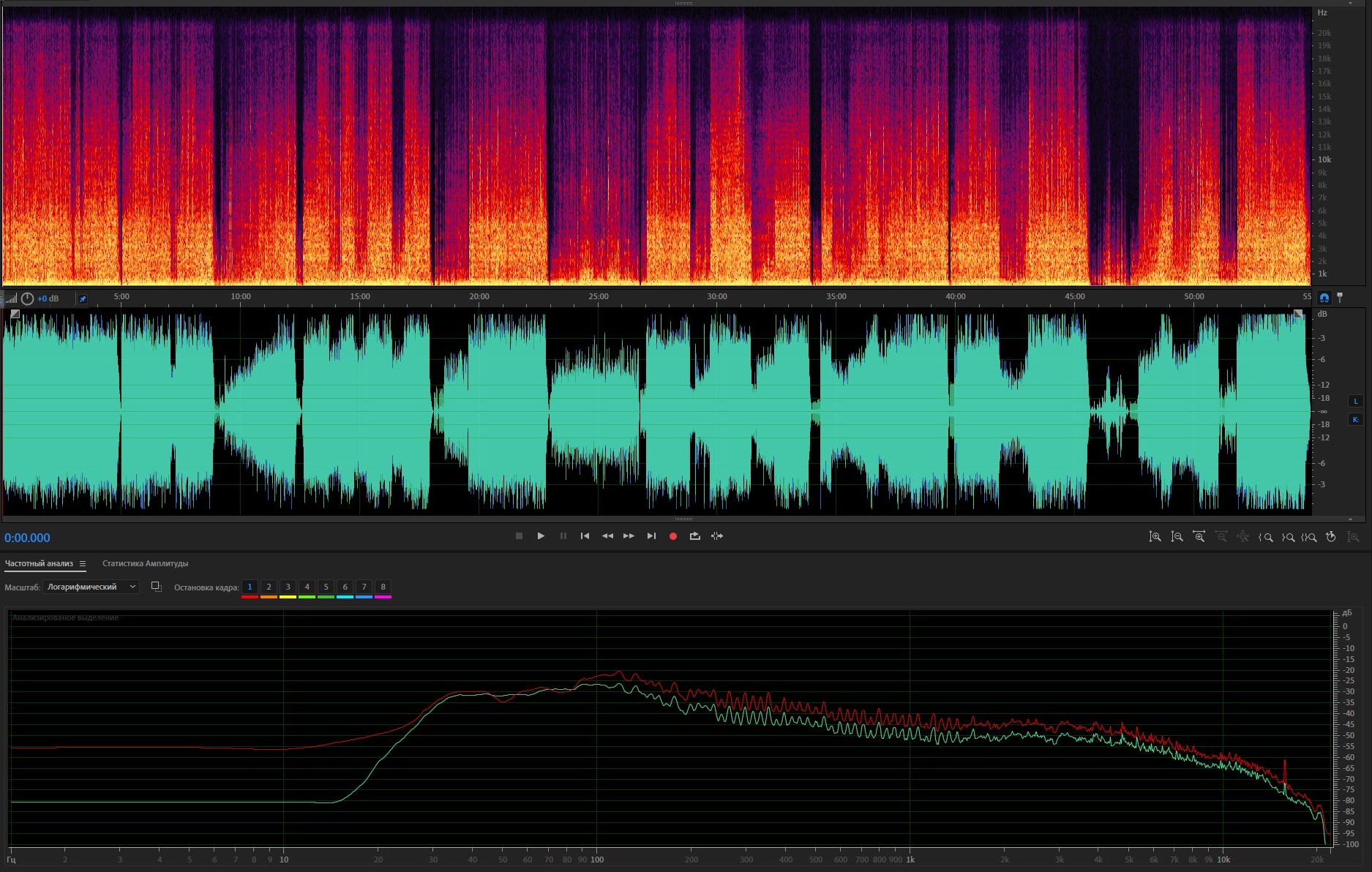Click the 10k label on spectrogram Hz scale
Screen dimensions: 1372x872
pos(1324,159)
